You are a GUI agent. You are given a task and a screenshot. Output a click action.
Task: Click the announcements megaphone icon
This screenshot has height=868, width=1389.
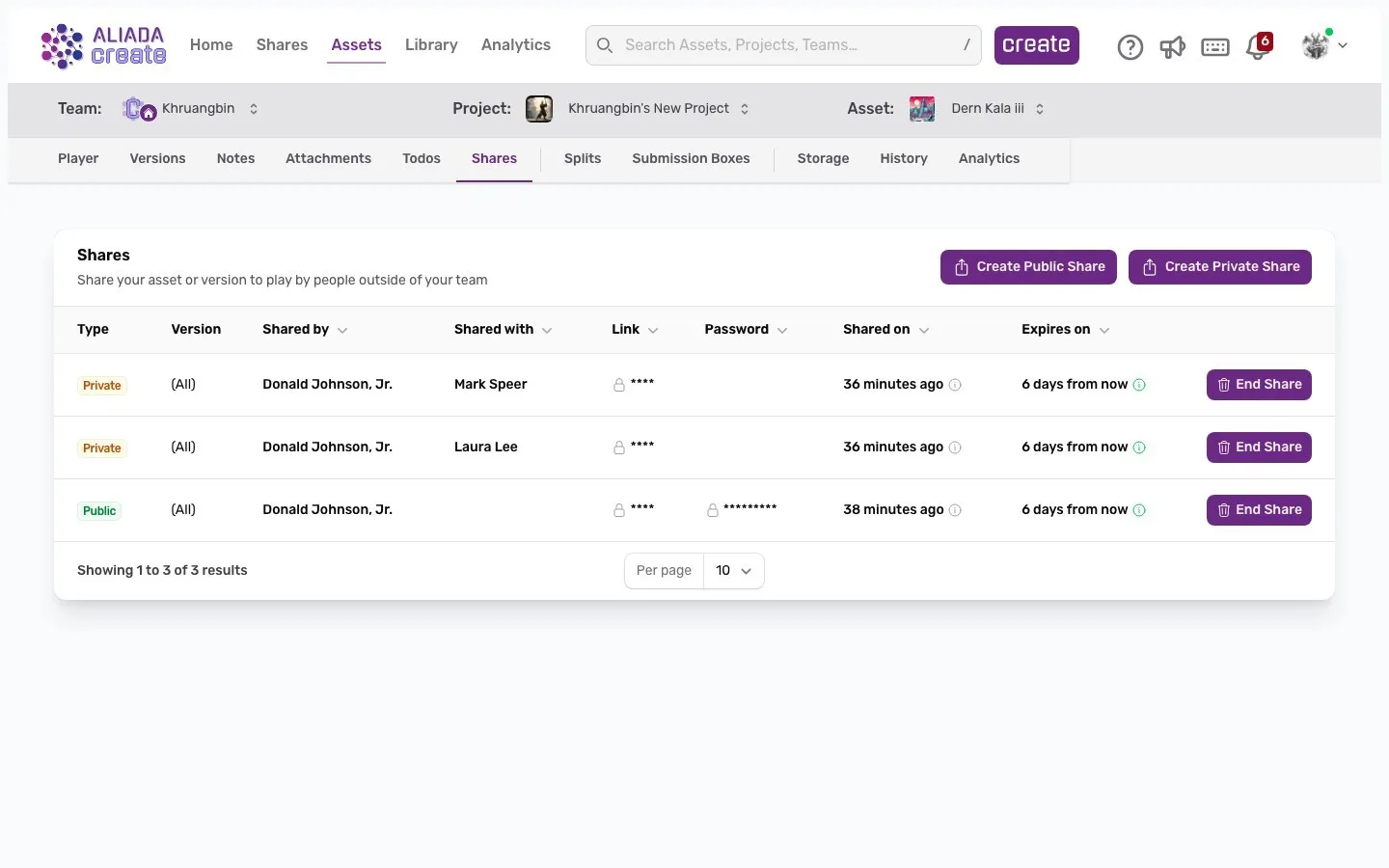point(1172,46)
